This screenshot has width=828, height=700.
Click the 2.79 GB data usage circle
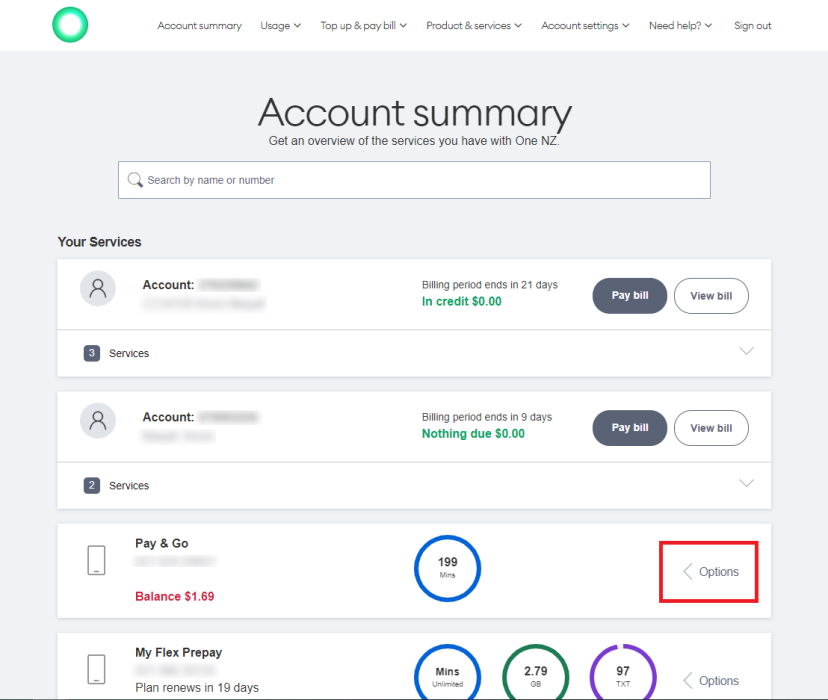pos(535,671)
